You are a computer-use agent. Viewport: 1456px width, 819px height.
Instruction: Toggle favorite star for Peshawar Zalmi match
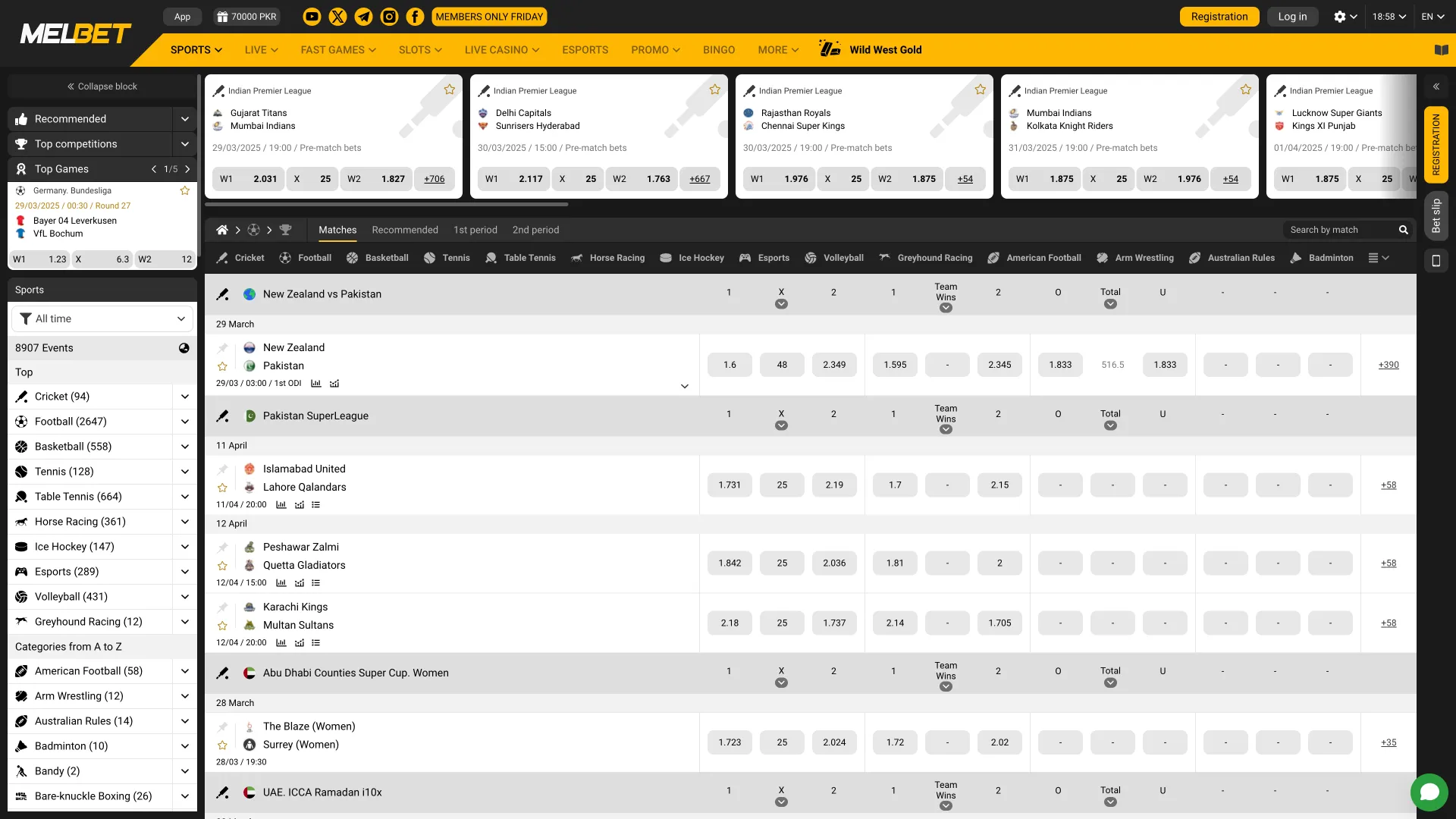pyautogui.click(x=222, y=566)
